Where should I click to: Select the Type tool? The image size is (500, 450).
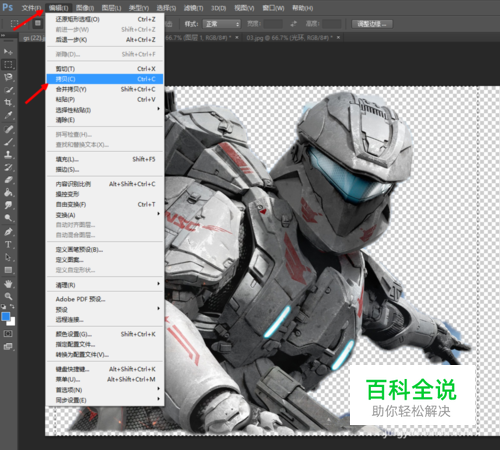coord(8,244)
